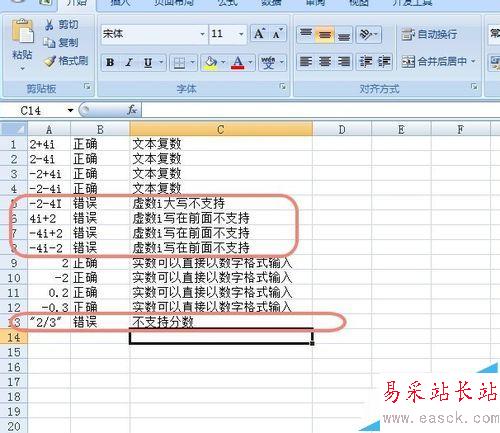Apply yellow fill color bucket

pyautogui.click(x=211, y=62)
